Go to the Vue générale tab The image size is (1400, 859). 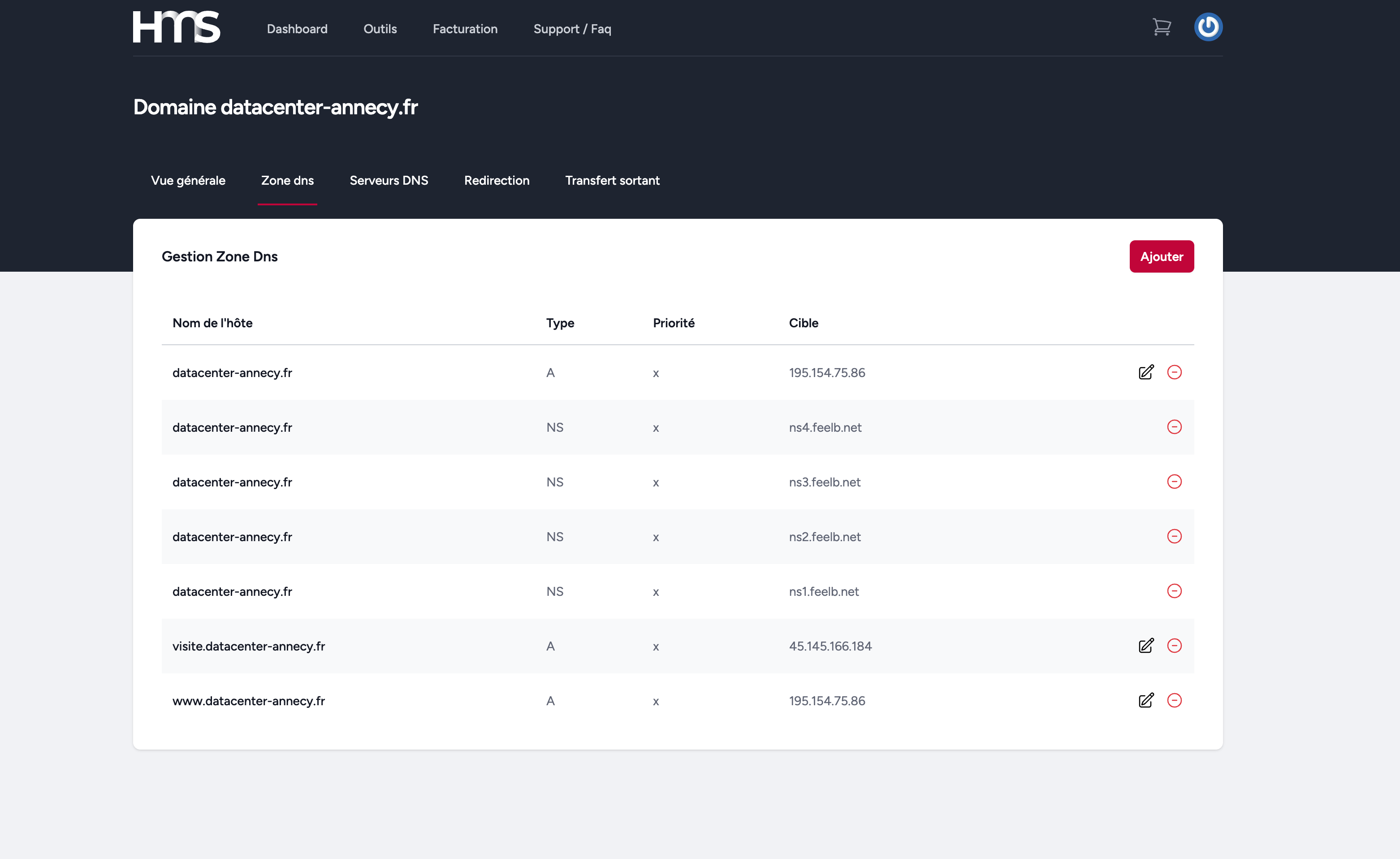pos(188,180)
